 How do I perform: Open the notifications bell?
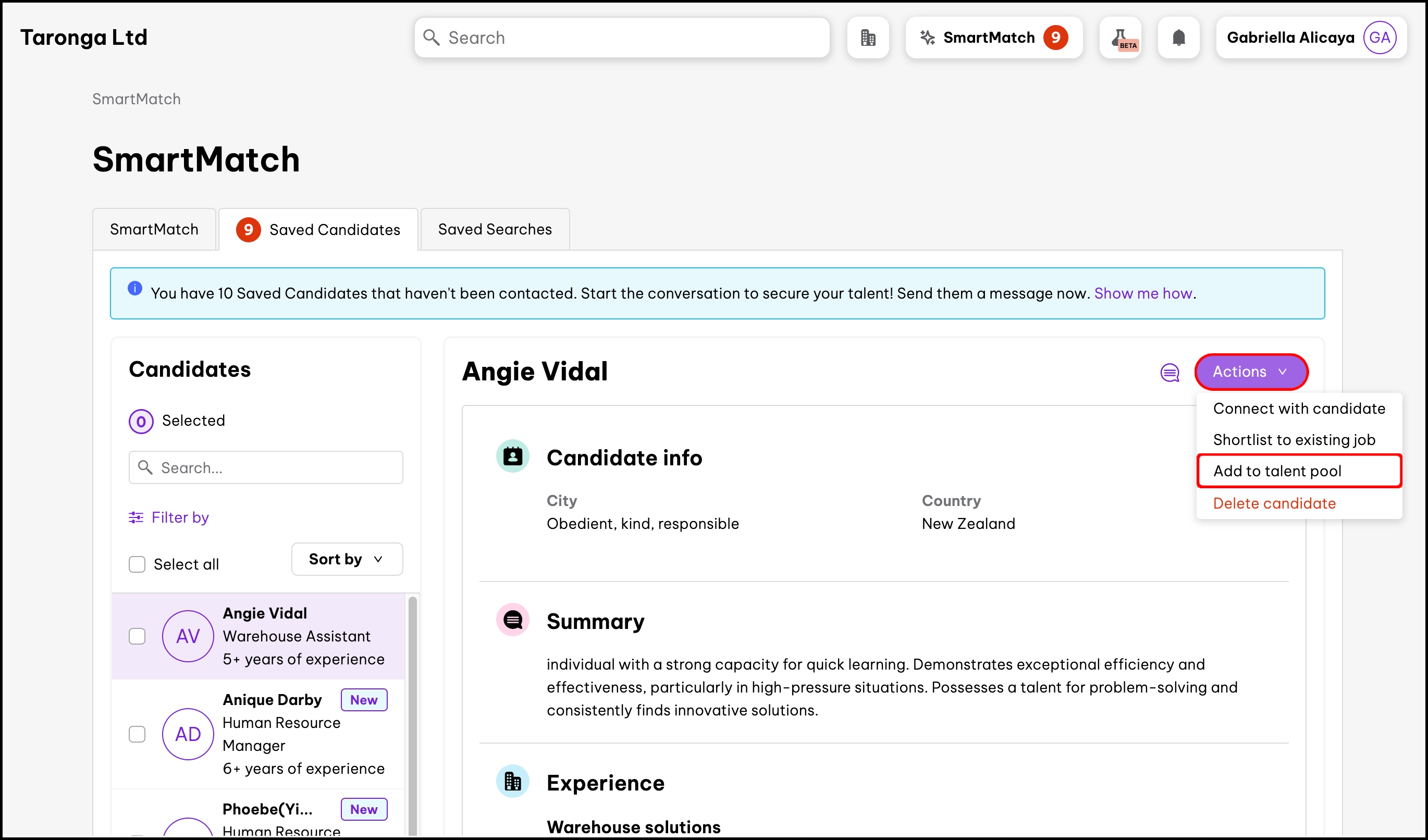pyautogui.click(x=1178, y=38)
